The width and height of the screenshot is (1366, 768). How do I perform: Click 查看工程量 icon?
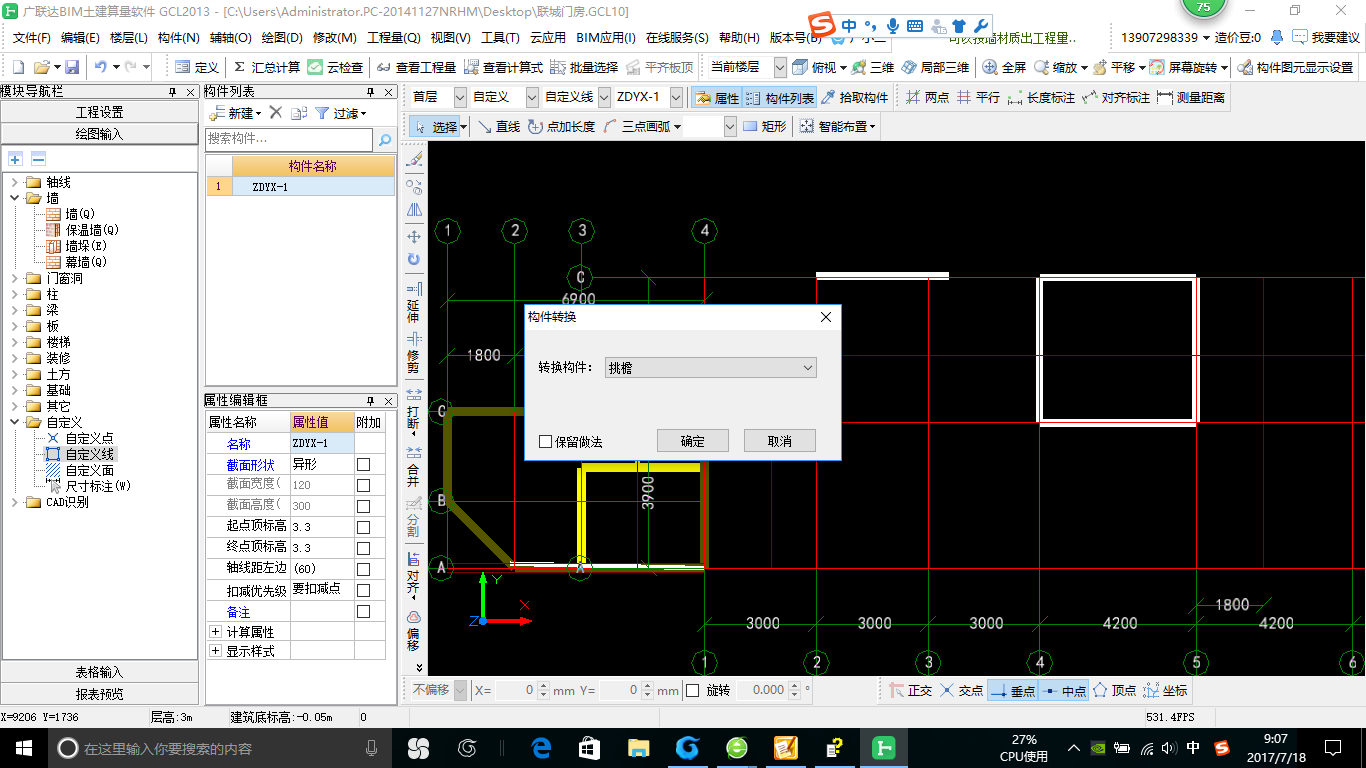(x=416, y=67)
